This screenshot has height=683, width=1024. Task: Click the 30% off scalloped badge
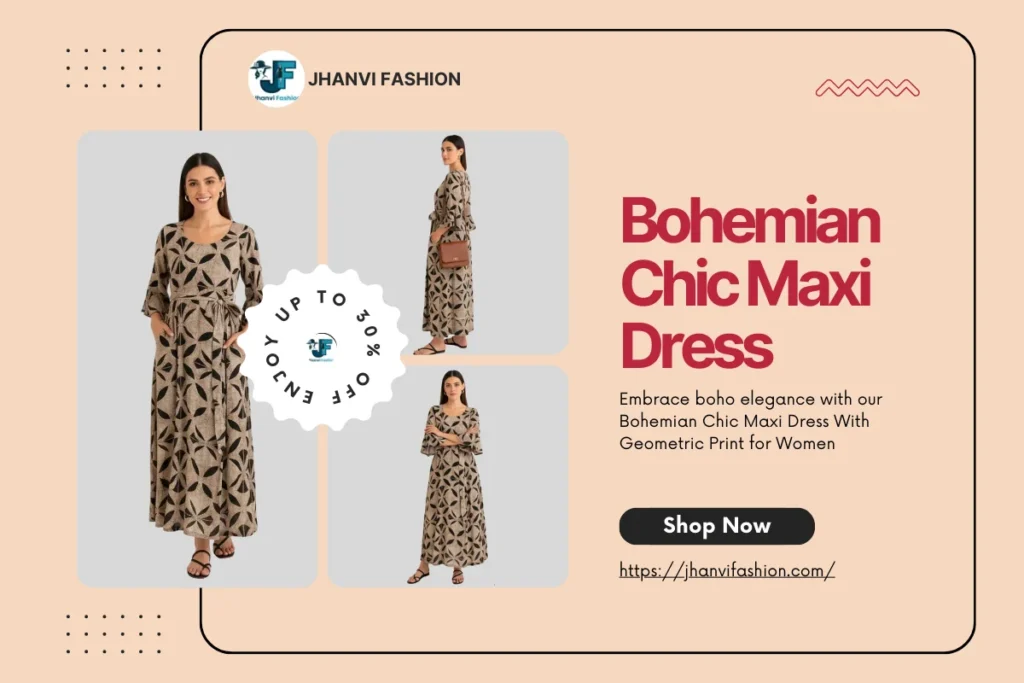click(323, 347)
